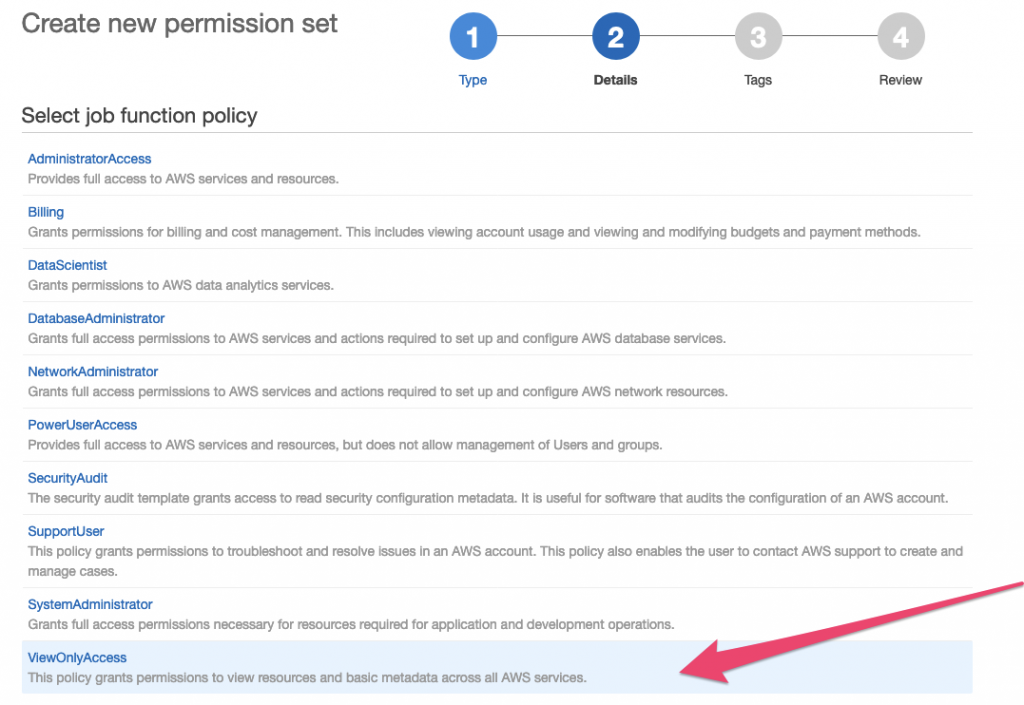Click the step 4 Review circle
The image size is (1024, 705).
[x=901, y=38]
